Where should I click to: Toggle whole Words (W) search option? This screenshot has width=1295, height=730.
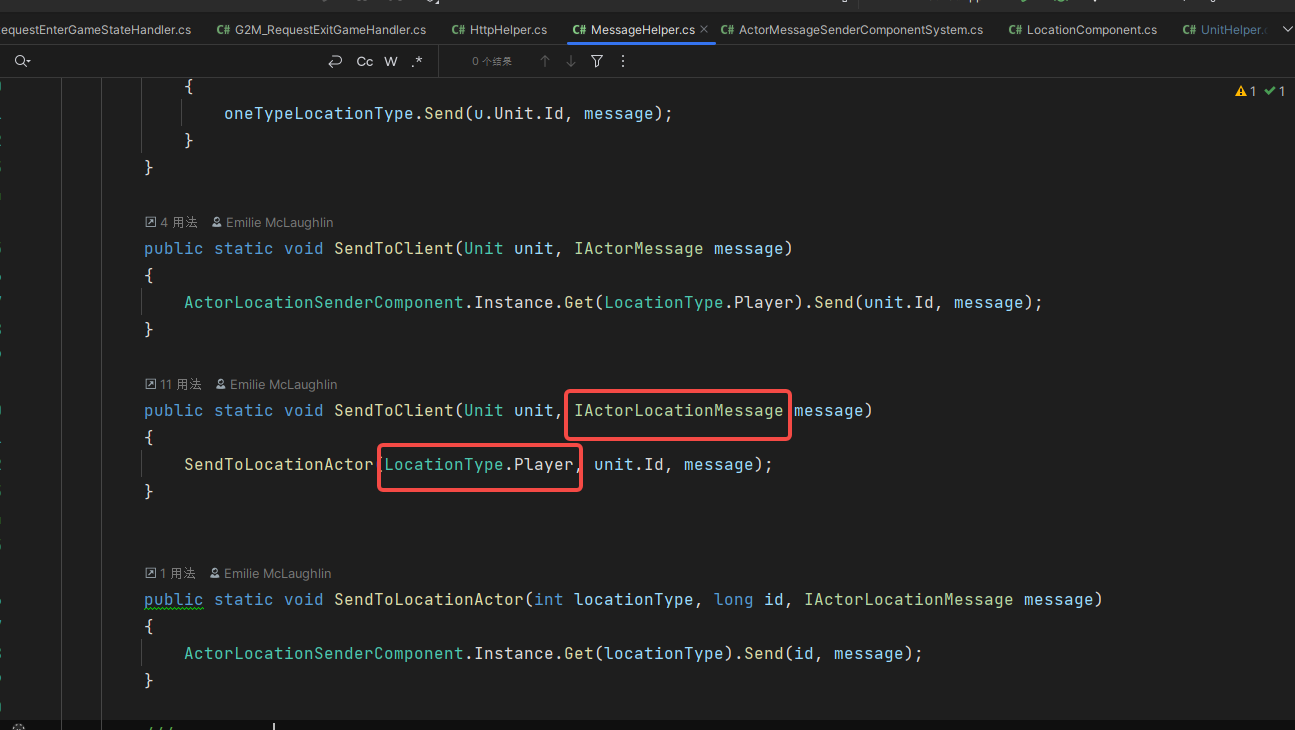[x=391, y=62]
